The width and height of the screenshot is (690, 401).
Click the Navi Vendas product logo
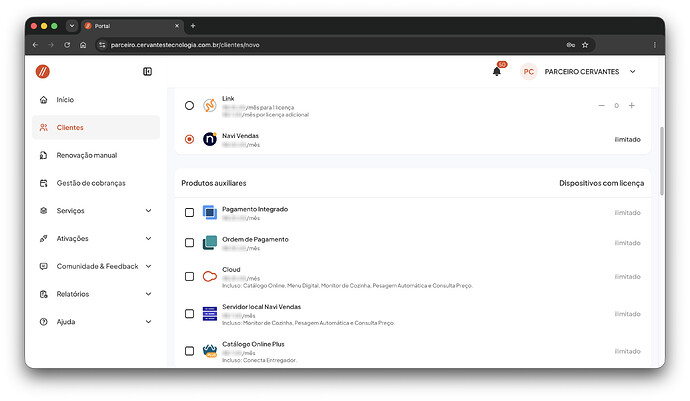click(209, 139)
